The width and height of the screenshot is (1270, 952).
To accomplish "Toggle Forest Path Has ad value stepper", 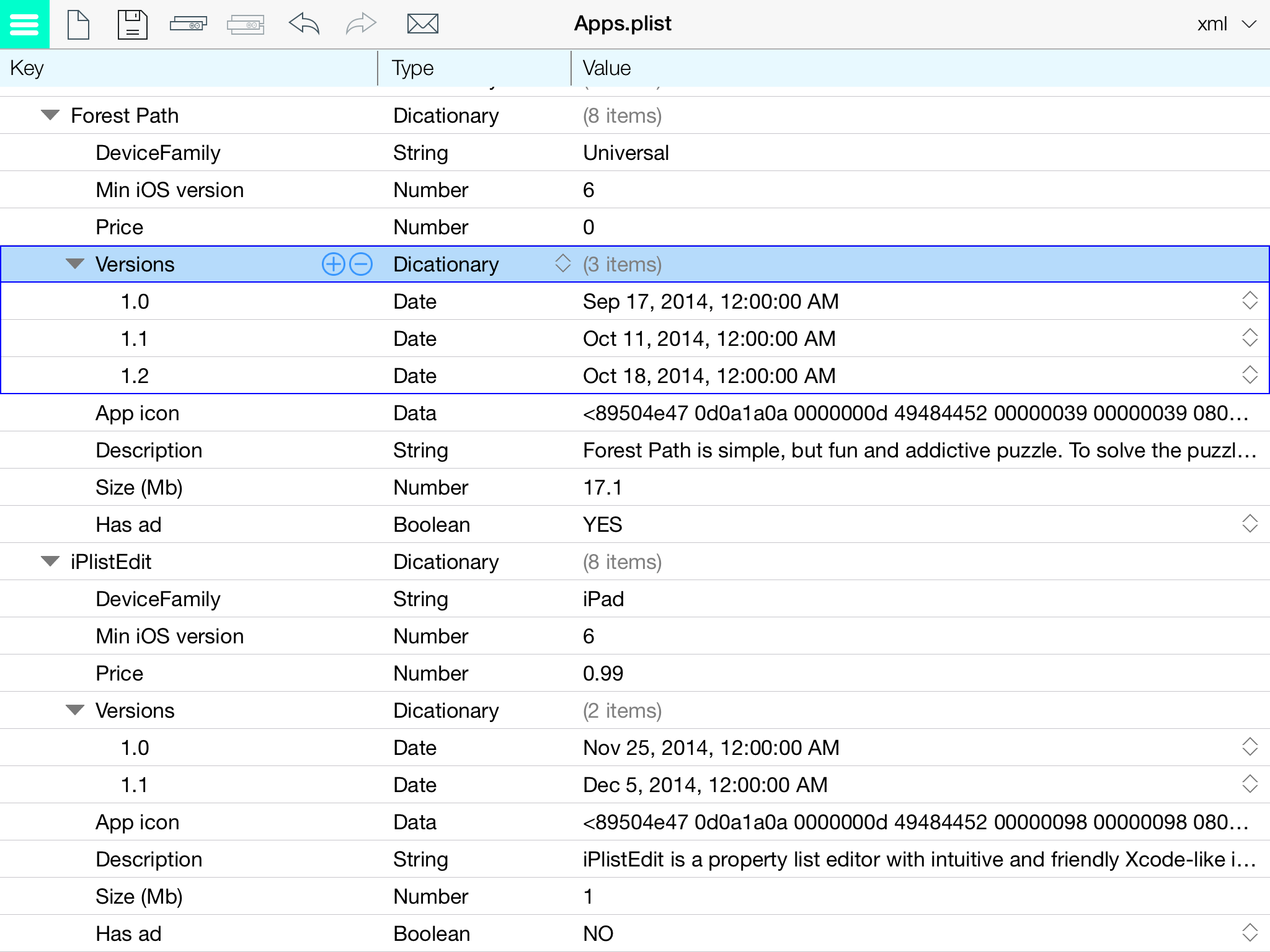I will tap(1250, 524).
